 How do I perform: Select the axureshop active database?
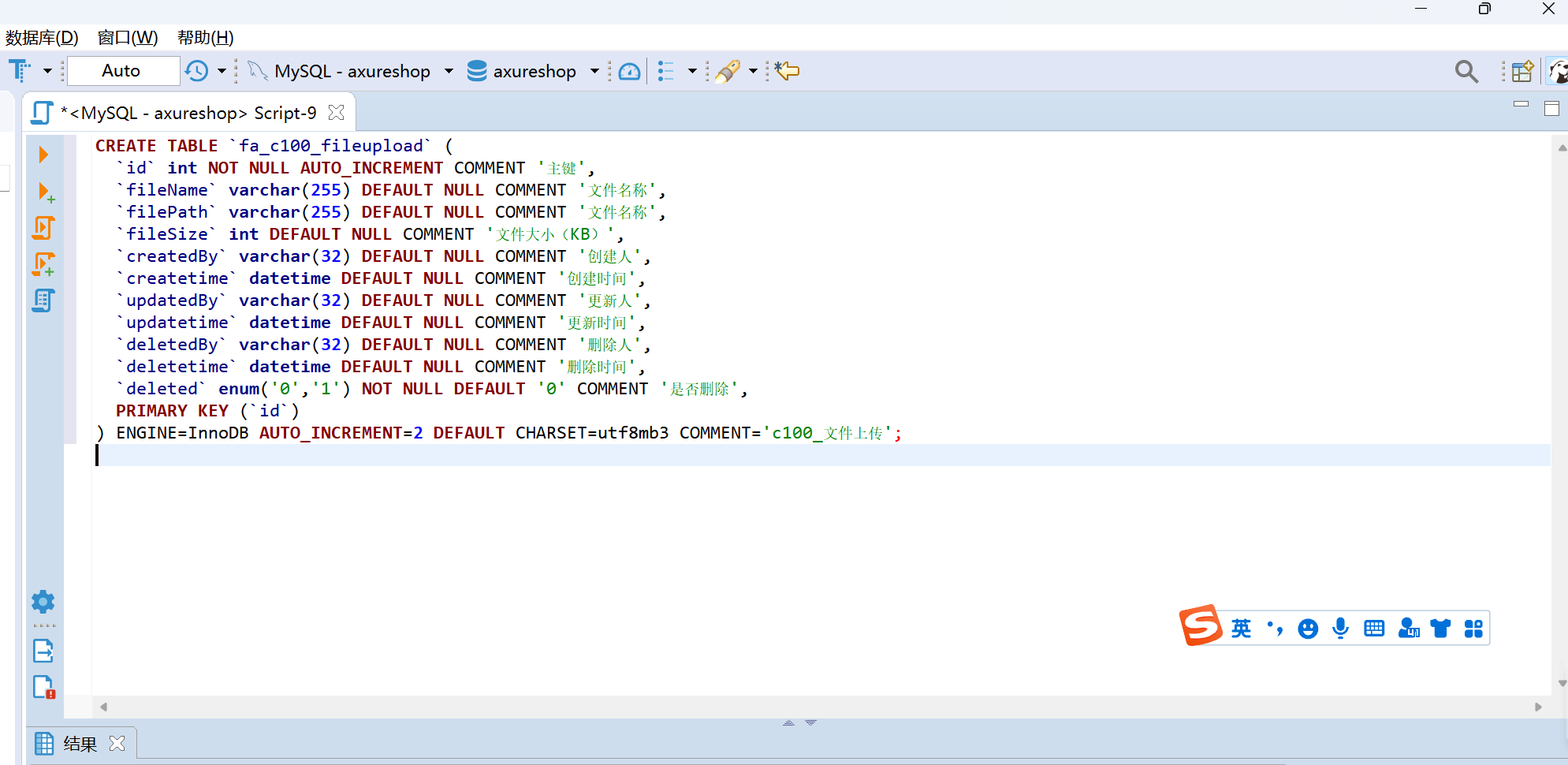tap(522, 71)
